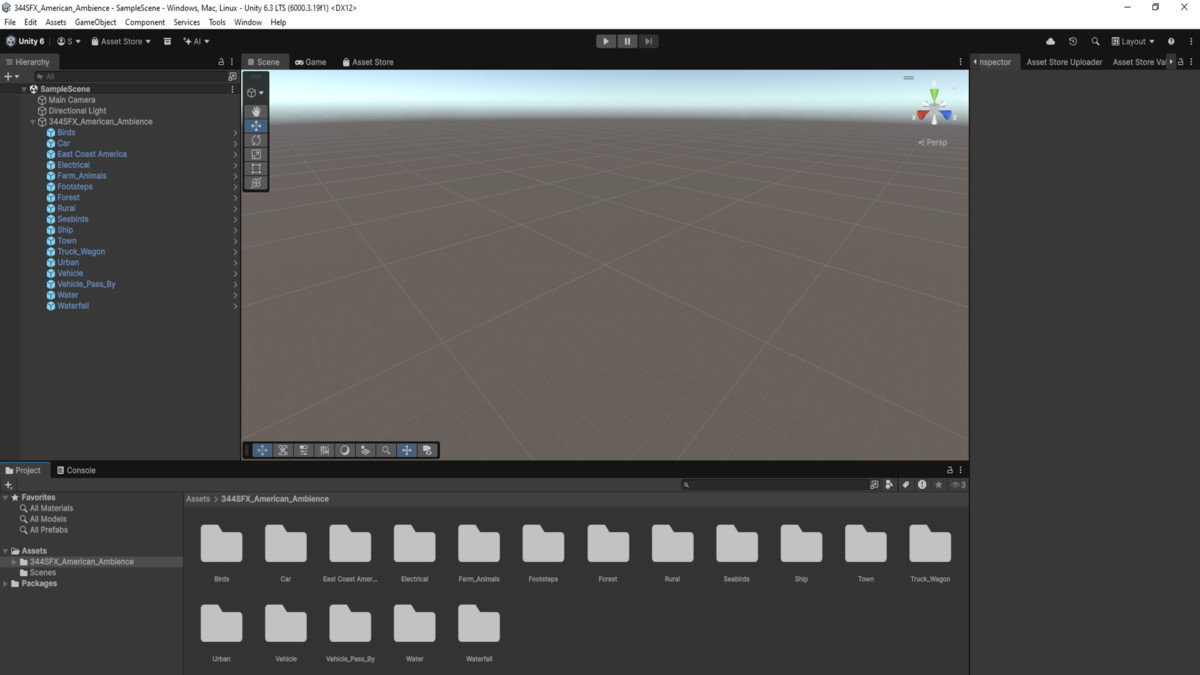Select the Scale tool in Scene

(x=256, y=154)
